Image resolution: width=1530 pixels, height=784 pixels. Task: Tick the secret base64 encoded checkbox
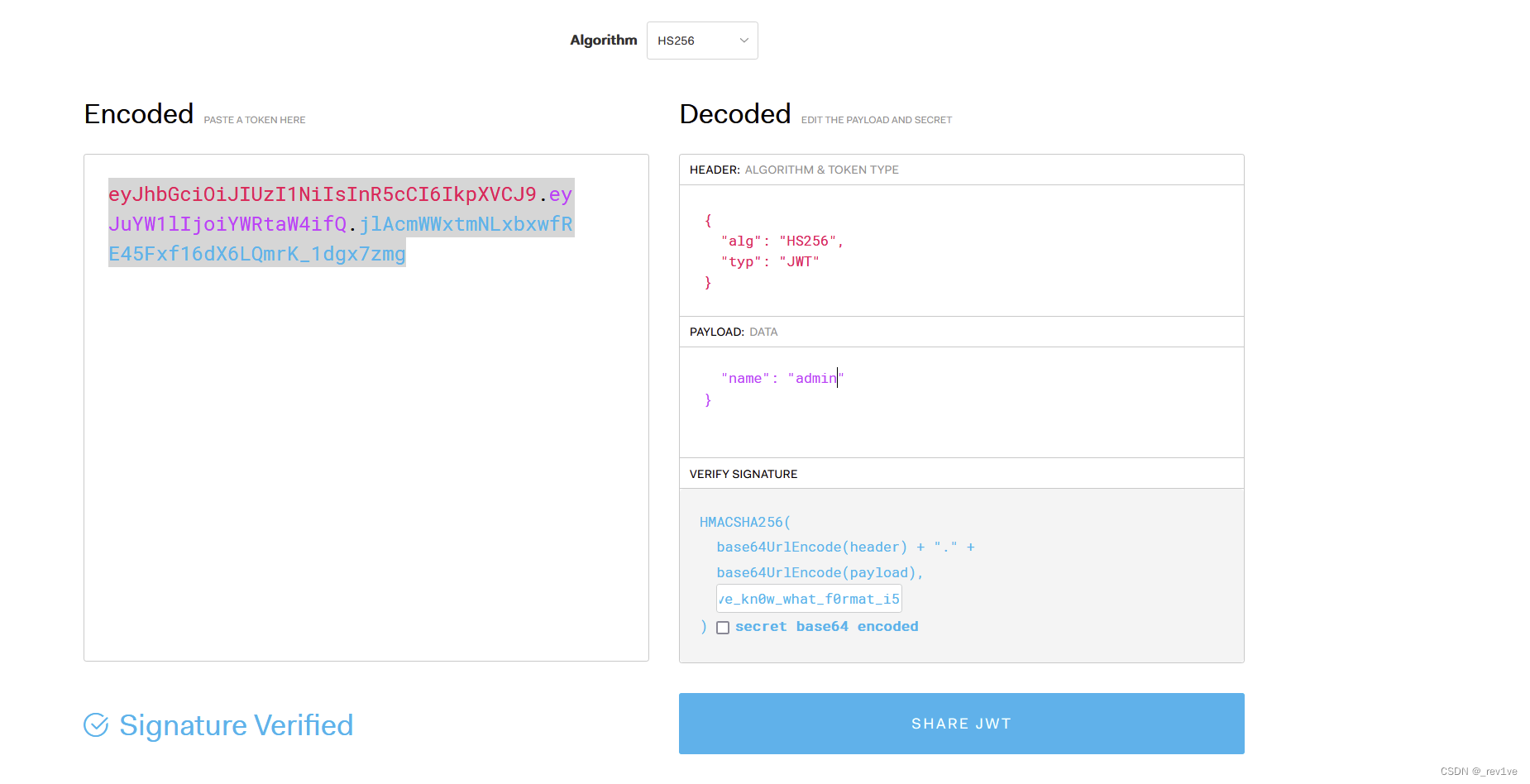[723, 628]
